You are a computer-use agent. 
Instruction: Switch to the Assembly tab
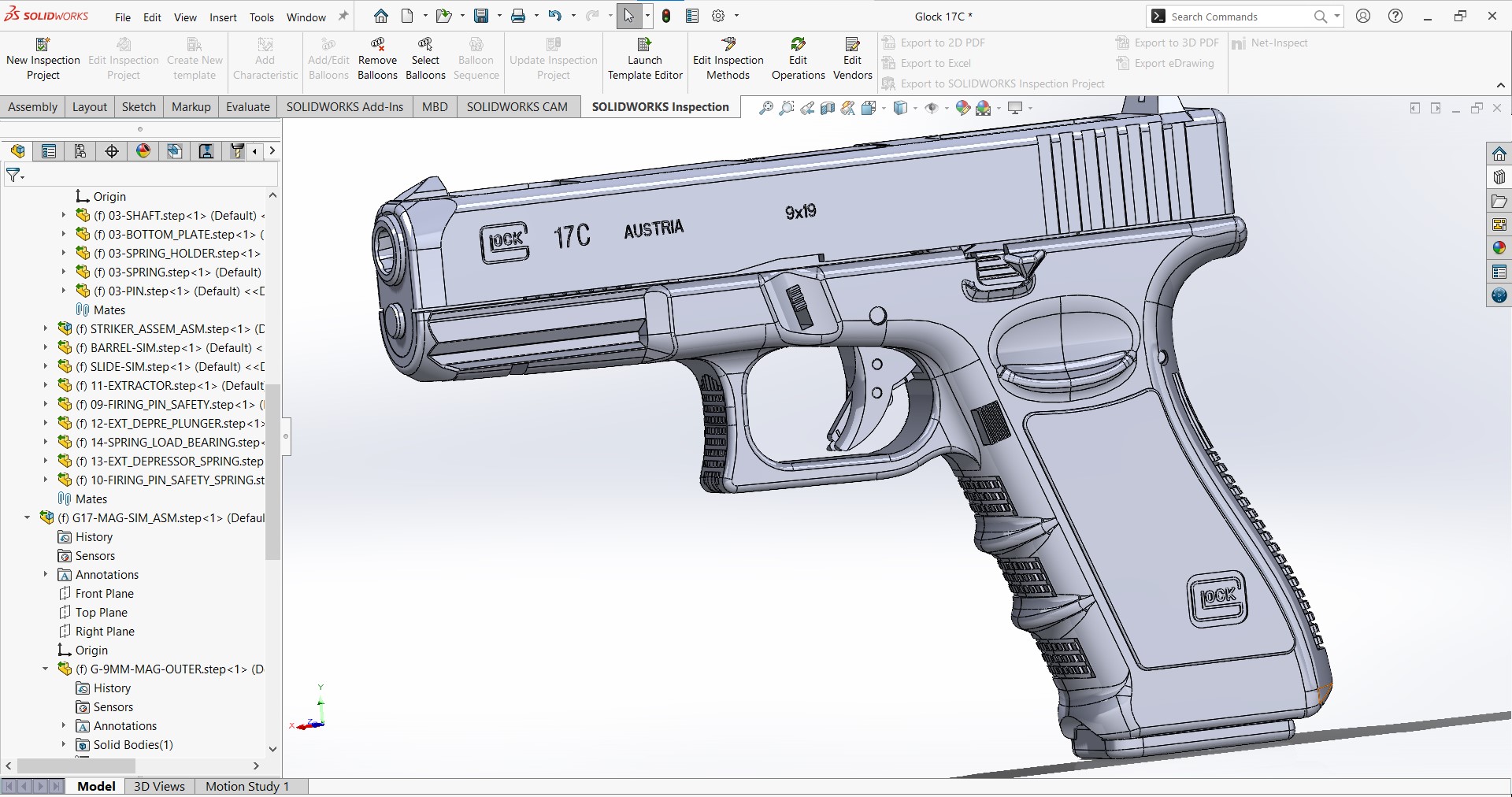32,107
